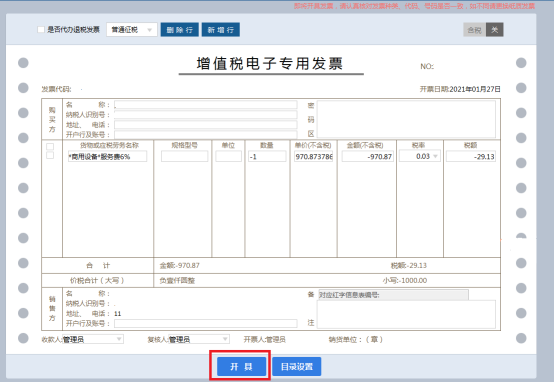The image size is (554, 382).
Task: Click the buyer 地址、电话 field
Action: click(206, 125)
